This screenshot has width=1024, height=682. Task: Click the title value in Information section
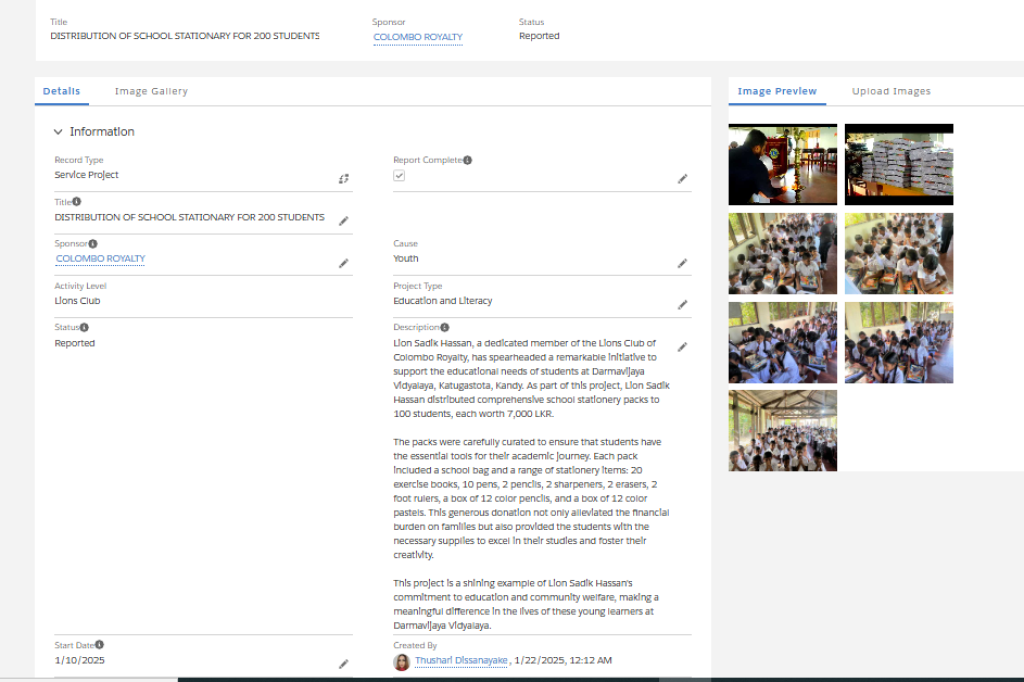(189, 217)
